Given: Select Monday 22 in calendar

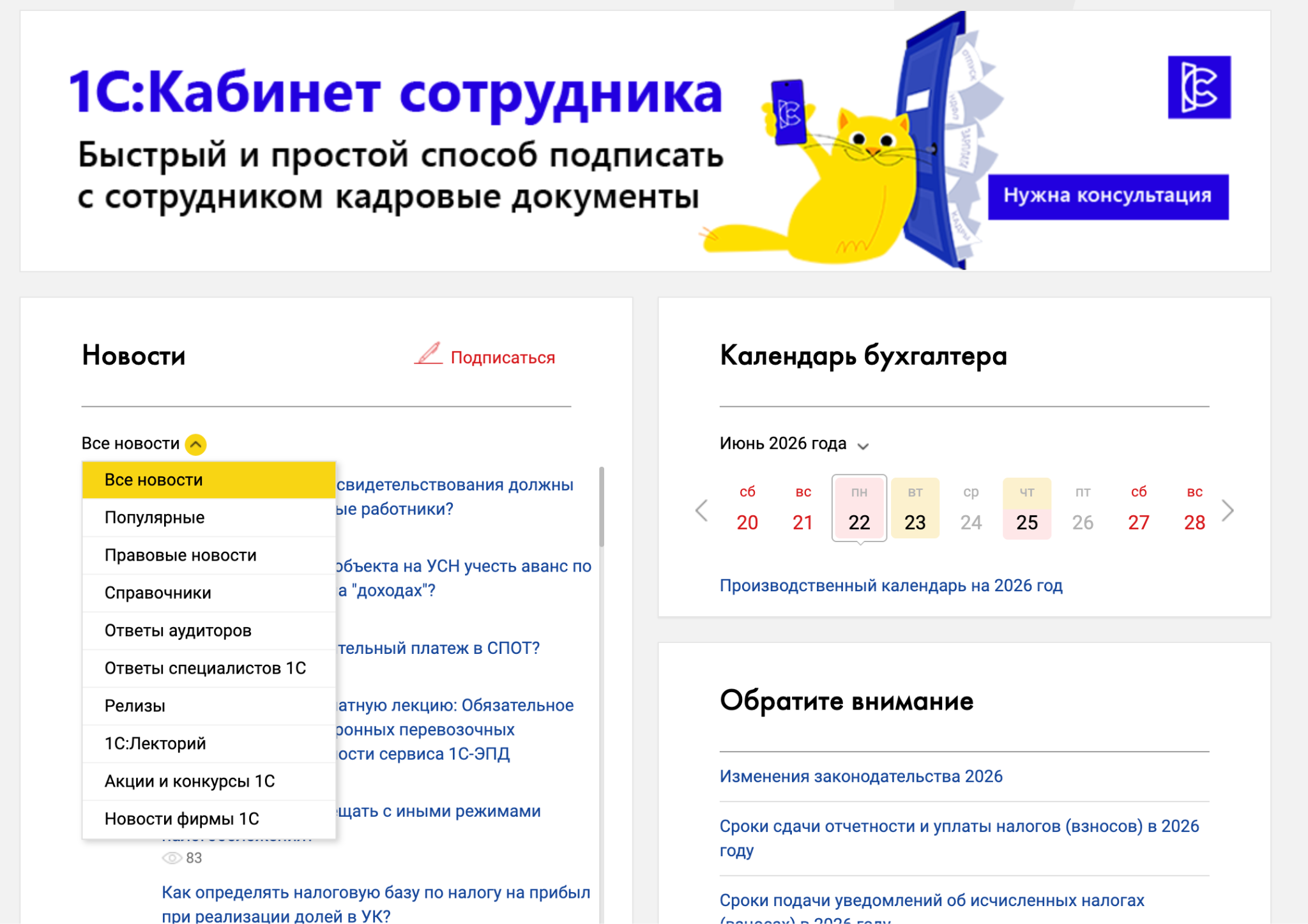Looking at the screenshot, I should [859, 509].
